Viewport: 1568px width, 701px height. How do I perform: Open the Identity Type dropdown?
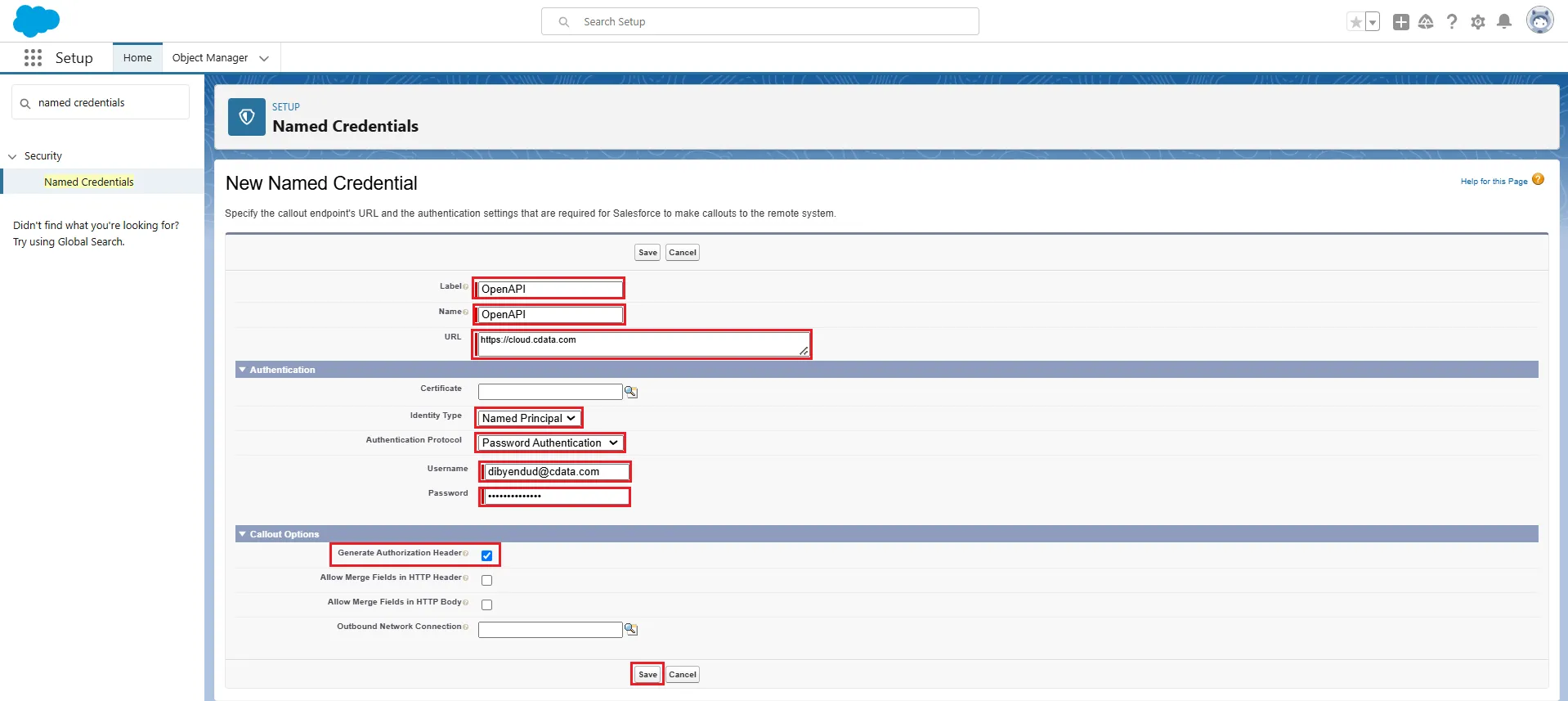pyautogui.click(x=529, y=418)
